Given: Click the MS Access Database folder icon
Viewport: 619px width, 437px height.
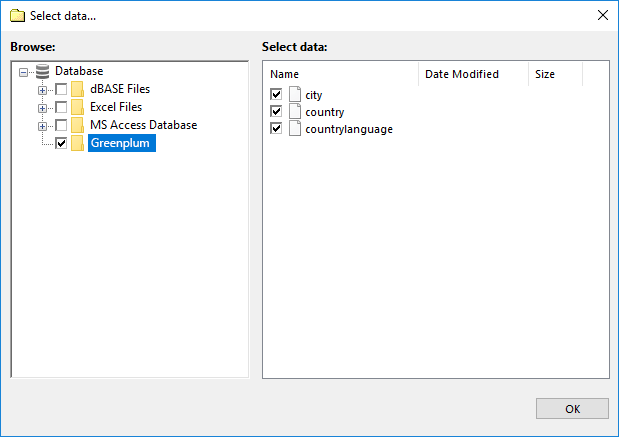Looking at the screenshot, I should 77,125.
